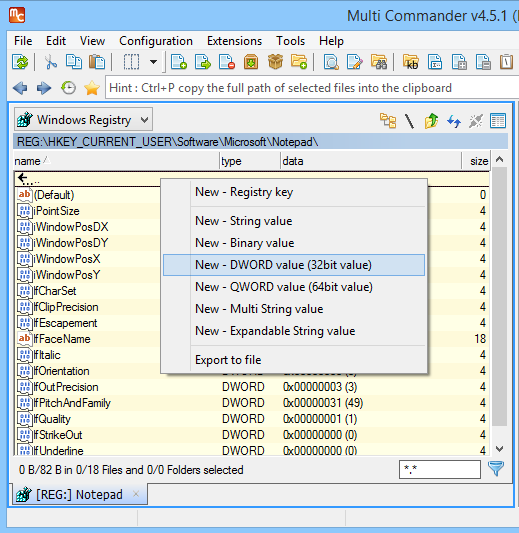Click the back navigation arrow

(20, 88)
